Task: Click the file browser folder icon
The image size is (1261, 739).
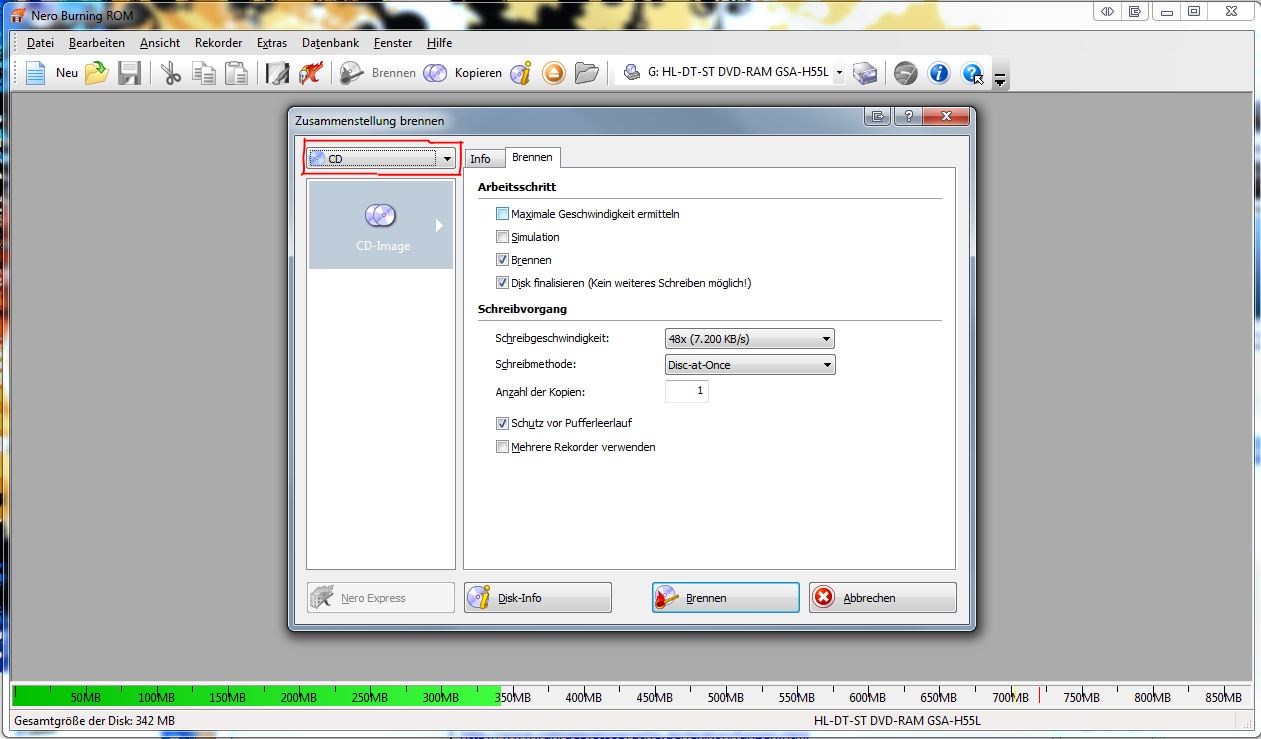Action: [587, 73]
